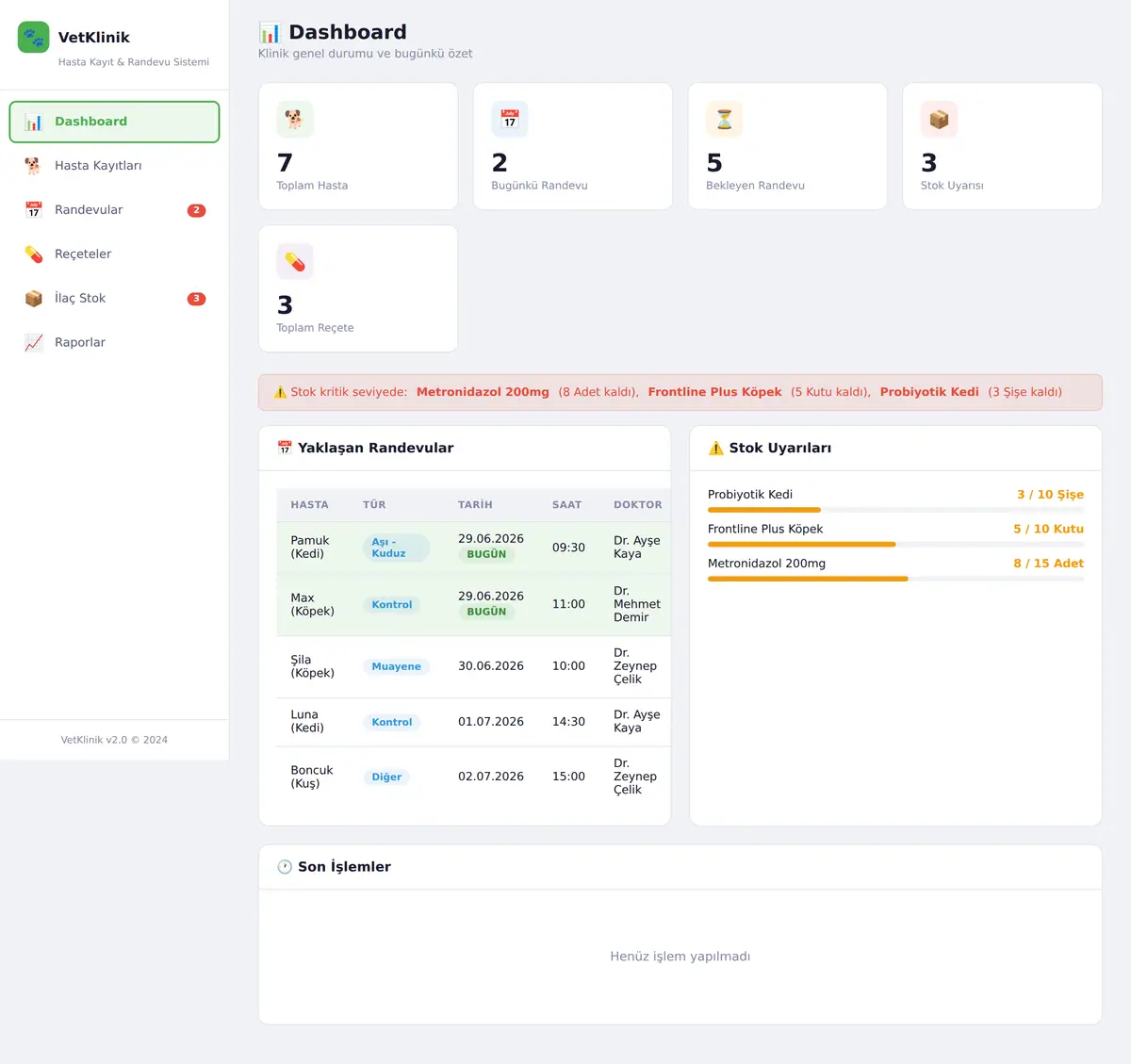The width and height of the screenshot is (1131, 1064).
Task: Click Probiyotik Kedi in the red alert banner
Action: 929,392
